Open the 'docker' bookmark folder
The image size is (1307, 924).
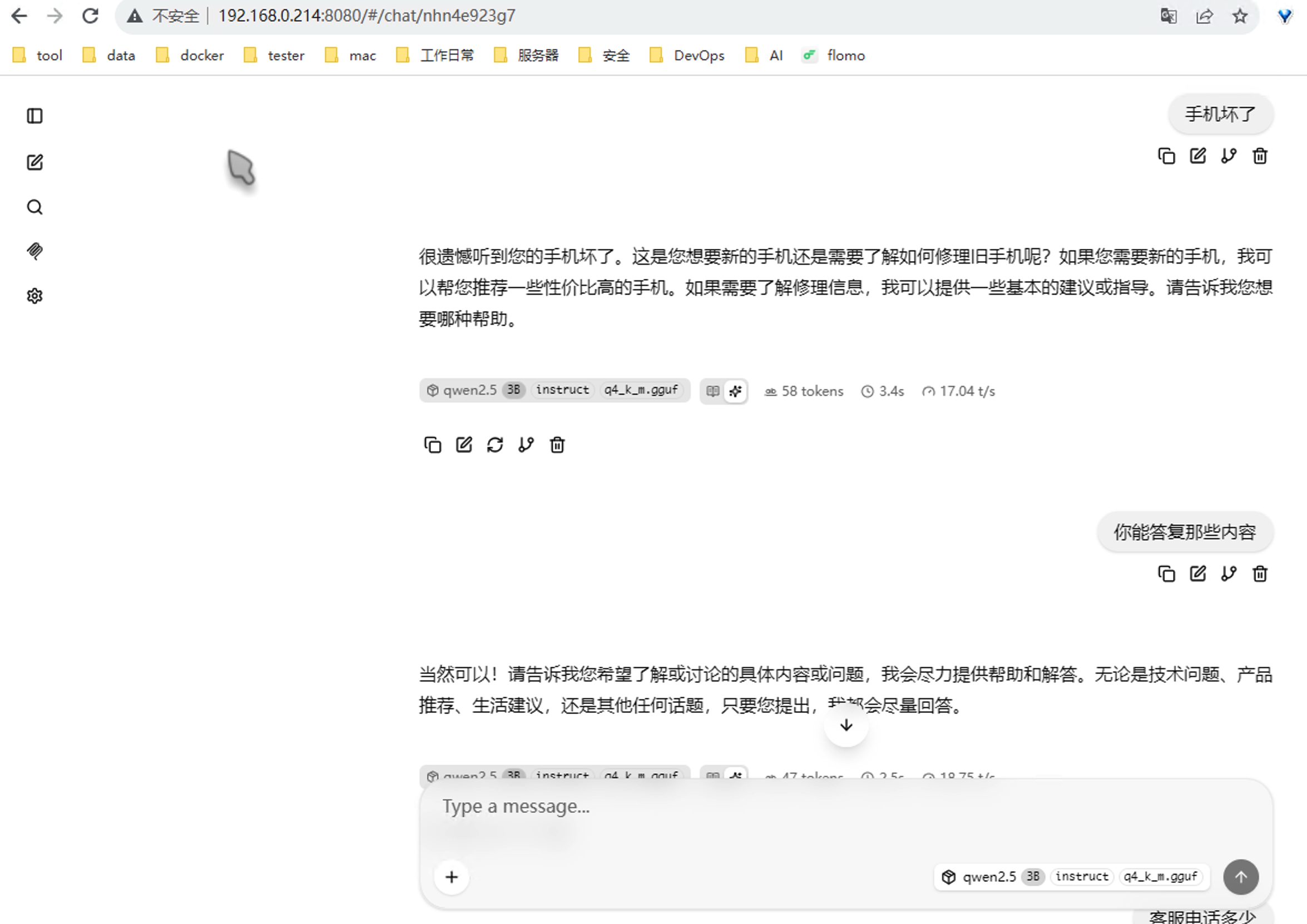tap(191, 55)
